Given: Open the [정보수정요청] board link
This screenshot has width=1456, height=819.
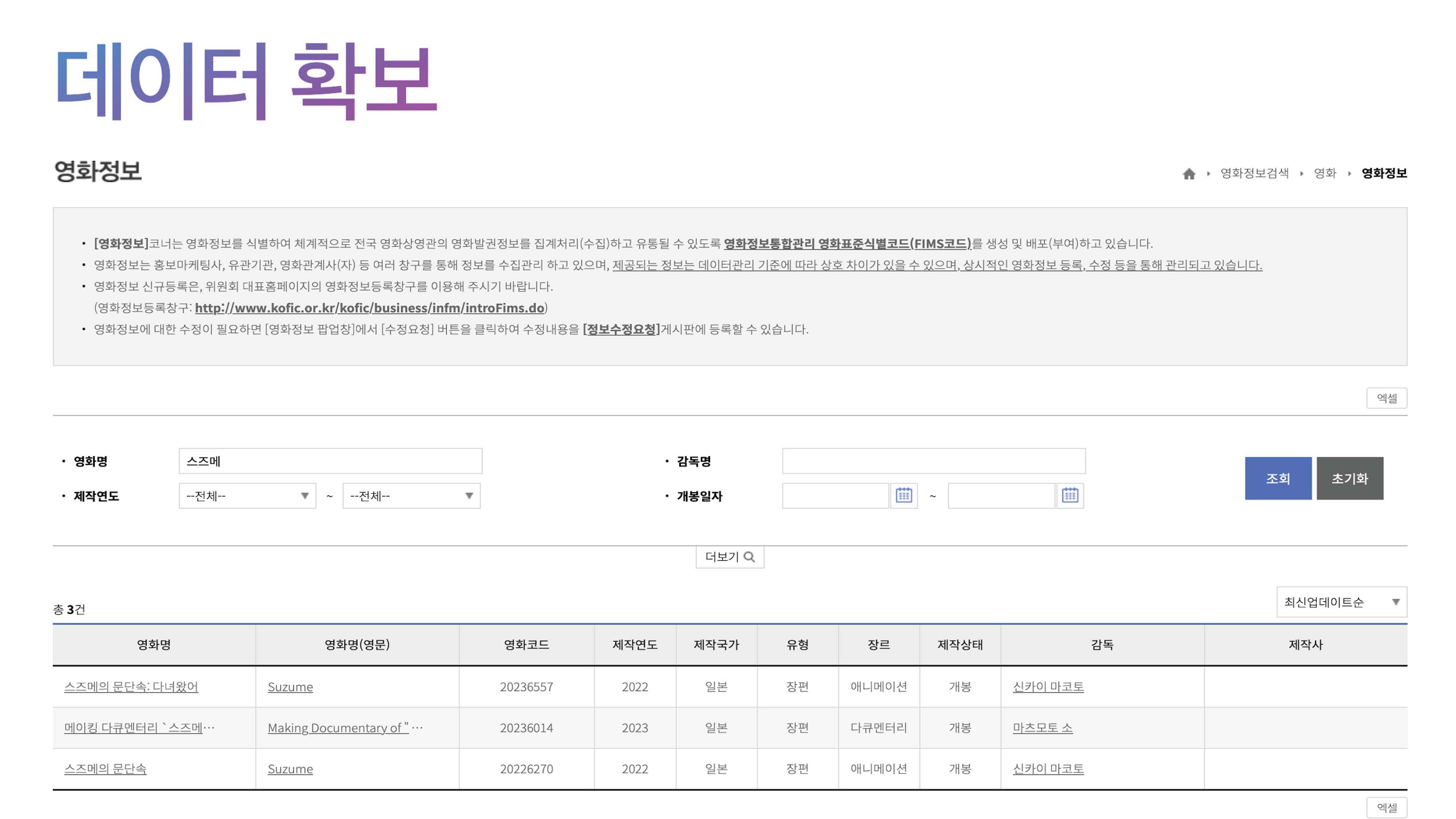Looking at the screenshot, I should click(x=621, y=329).
